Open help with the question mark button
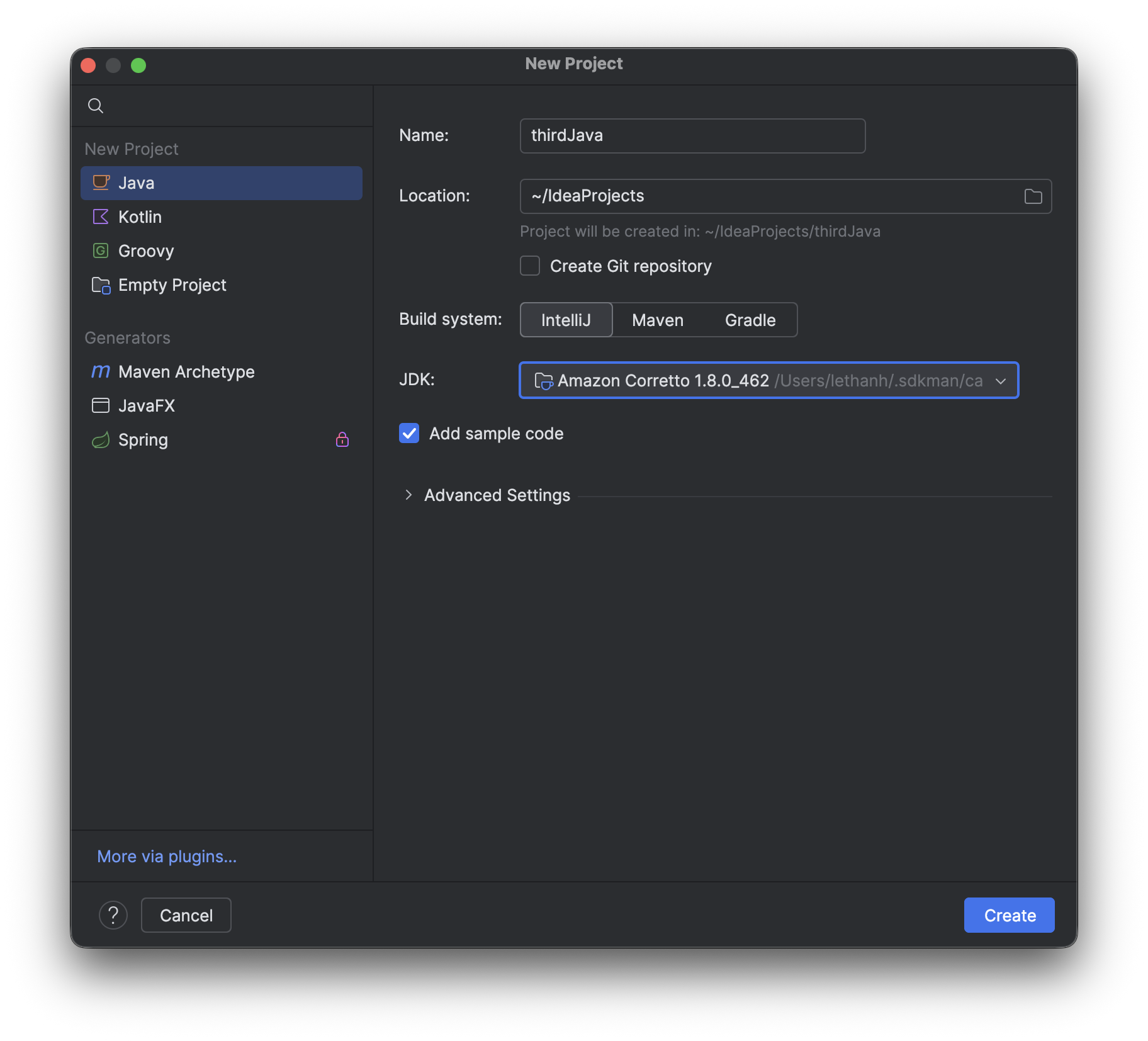This screenshot has height=1041, width=1148. click(113, 915)
